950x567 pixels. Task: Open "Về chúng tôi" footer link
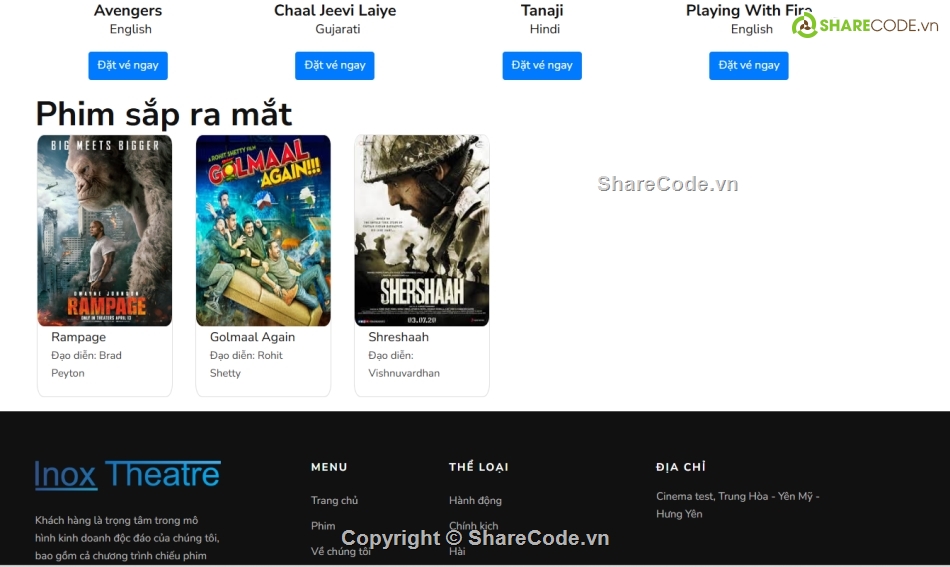coord(340,551)
